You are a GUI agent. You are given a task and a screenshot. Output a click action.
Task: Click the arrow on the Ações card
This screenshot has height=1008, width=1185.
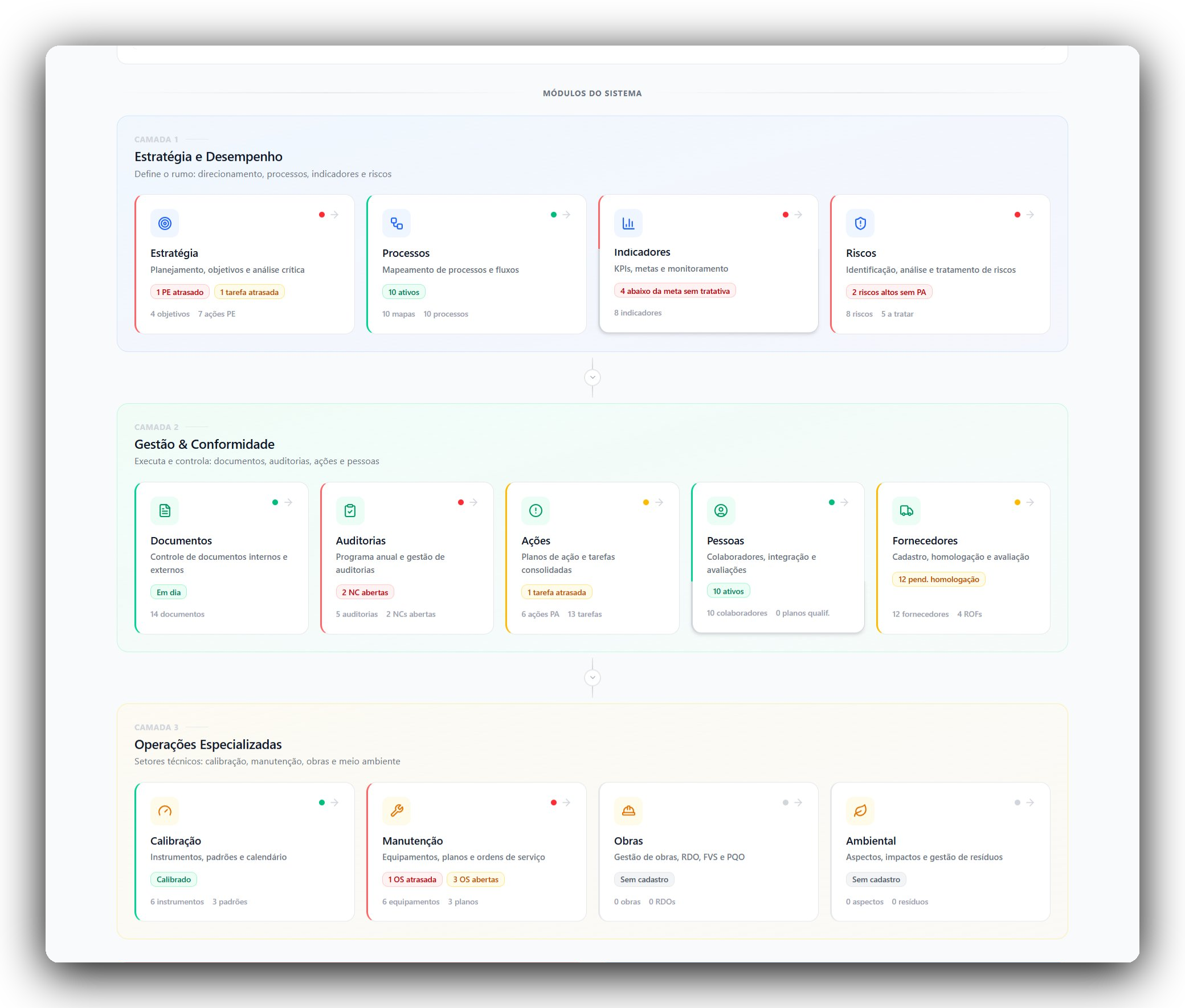pyautogui.click(x=659, y=502)
